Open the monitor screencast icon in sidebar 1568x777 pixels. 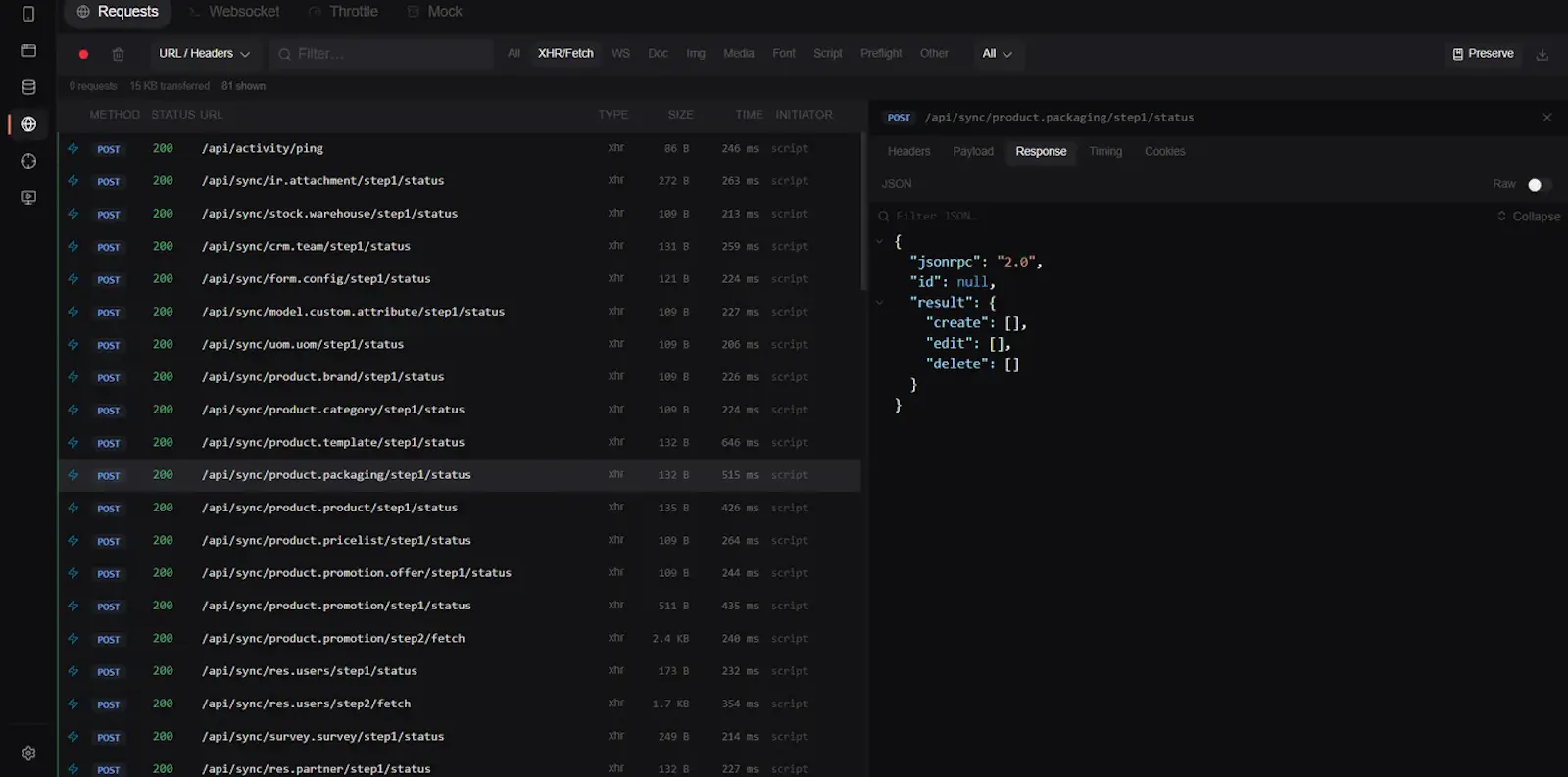(x=28, y=198)
